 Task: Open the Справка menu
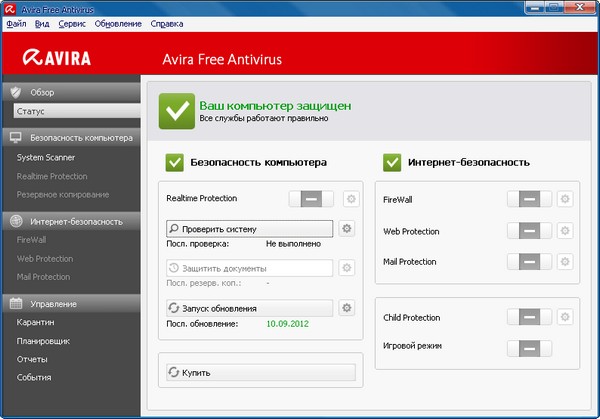click(x=166, y=23)
